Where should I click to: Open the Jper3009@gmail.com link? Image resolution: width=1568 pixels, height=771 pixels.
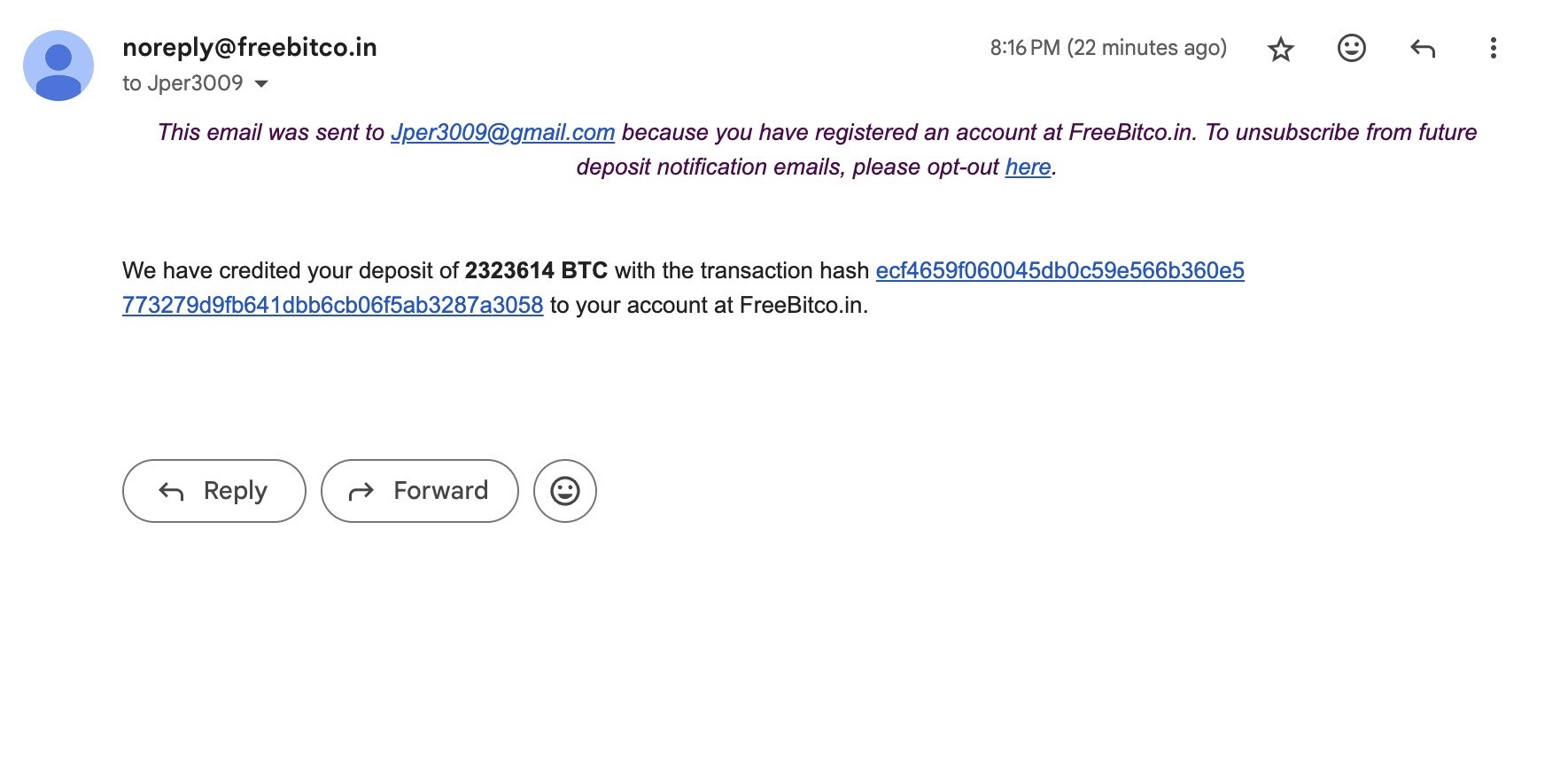pyautogui.click(x=502, y=132)
